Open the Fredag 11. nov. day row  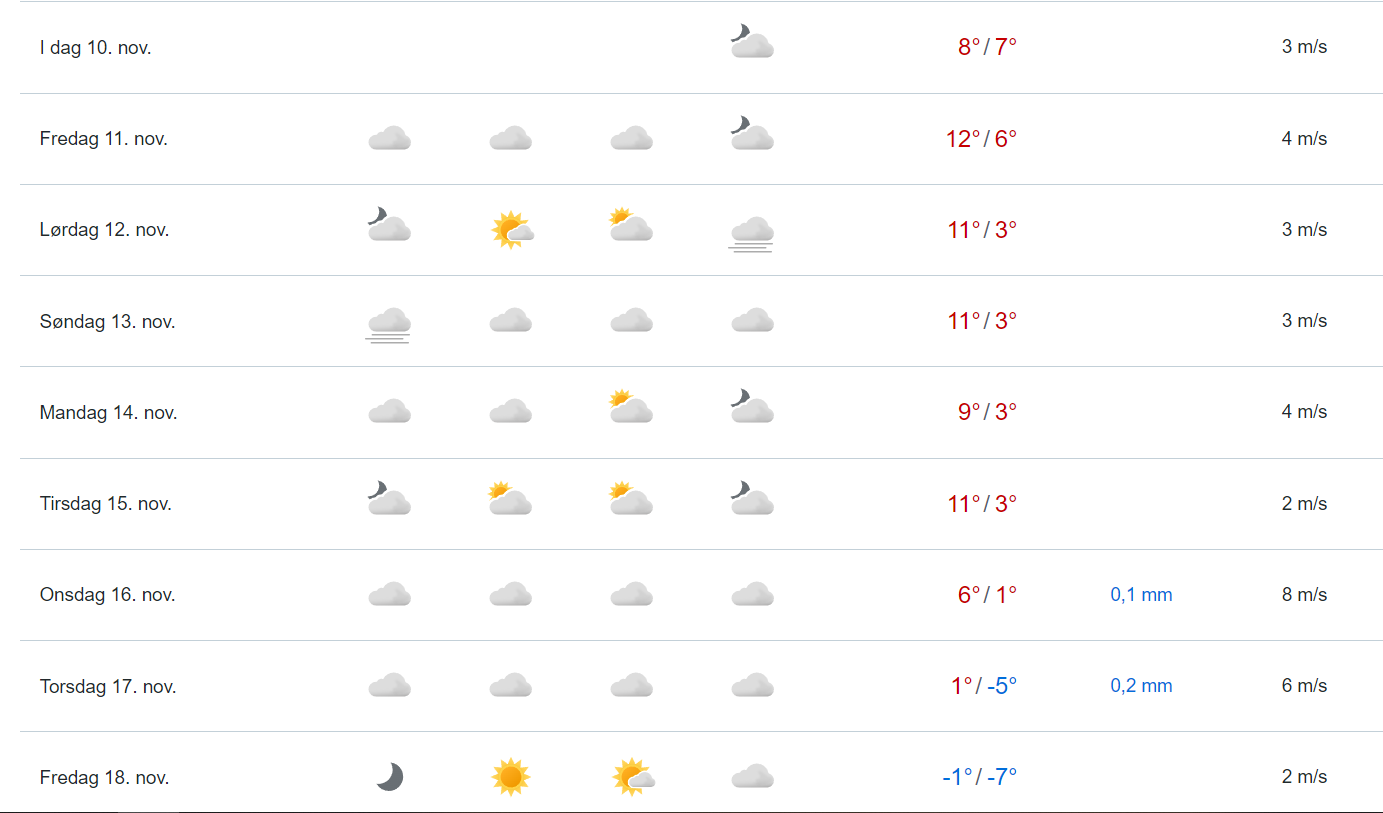click(104, 139)
